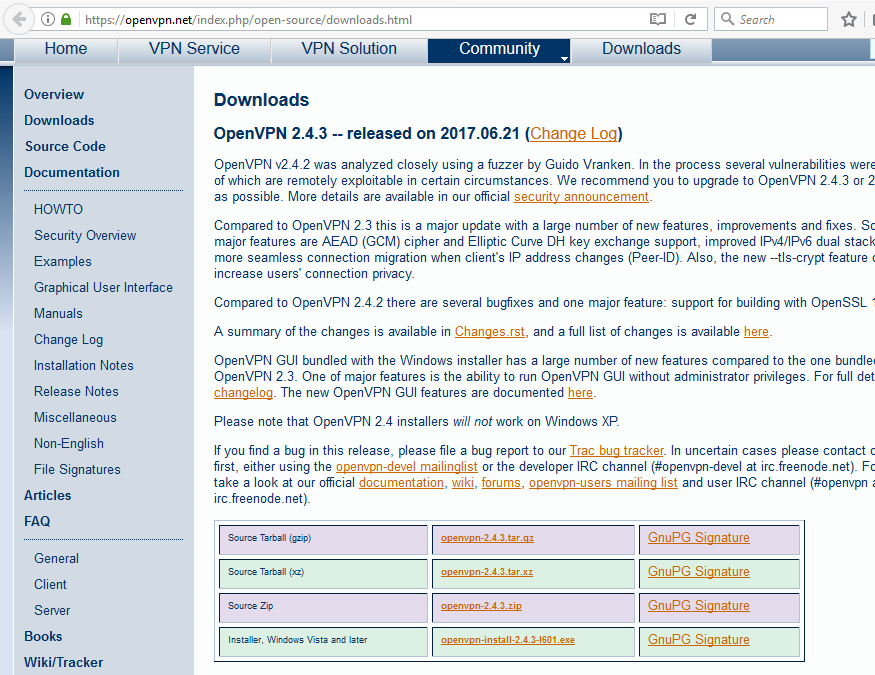The height and width of the screenshot is (675, 875).
Task: Open the Trac bug tracker link
Action: pos(617,451)
